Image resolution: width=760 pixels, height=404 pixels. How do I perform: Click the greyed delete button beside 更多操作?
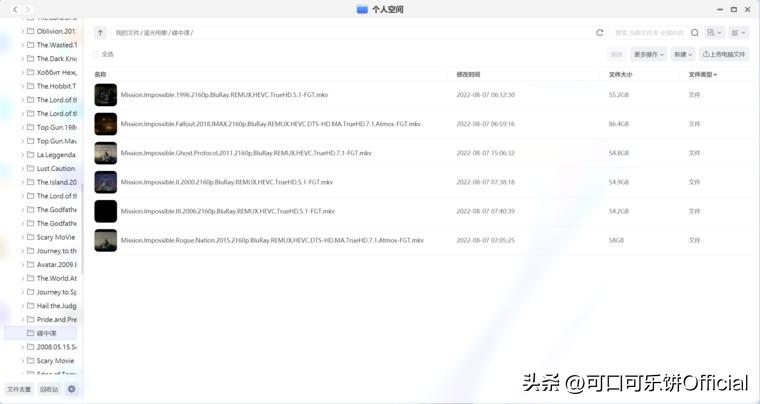(x=617, y=54)
